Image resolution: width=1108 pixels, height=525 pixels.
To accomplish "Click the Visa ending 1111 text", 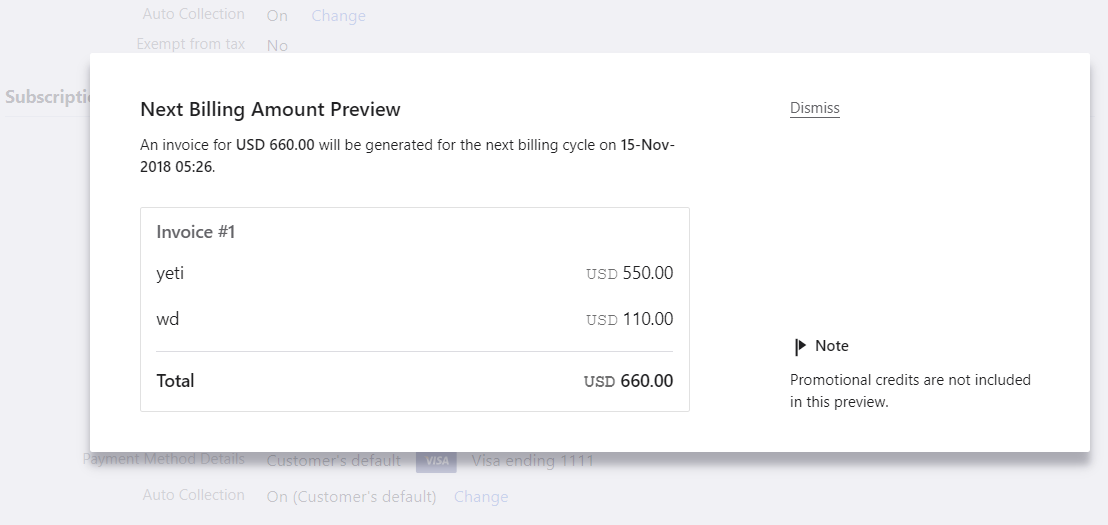I will click(x=533, y=461).
